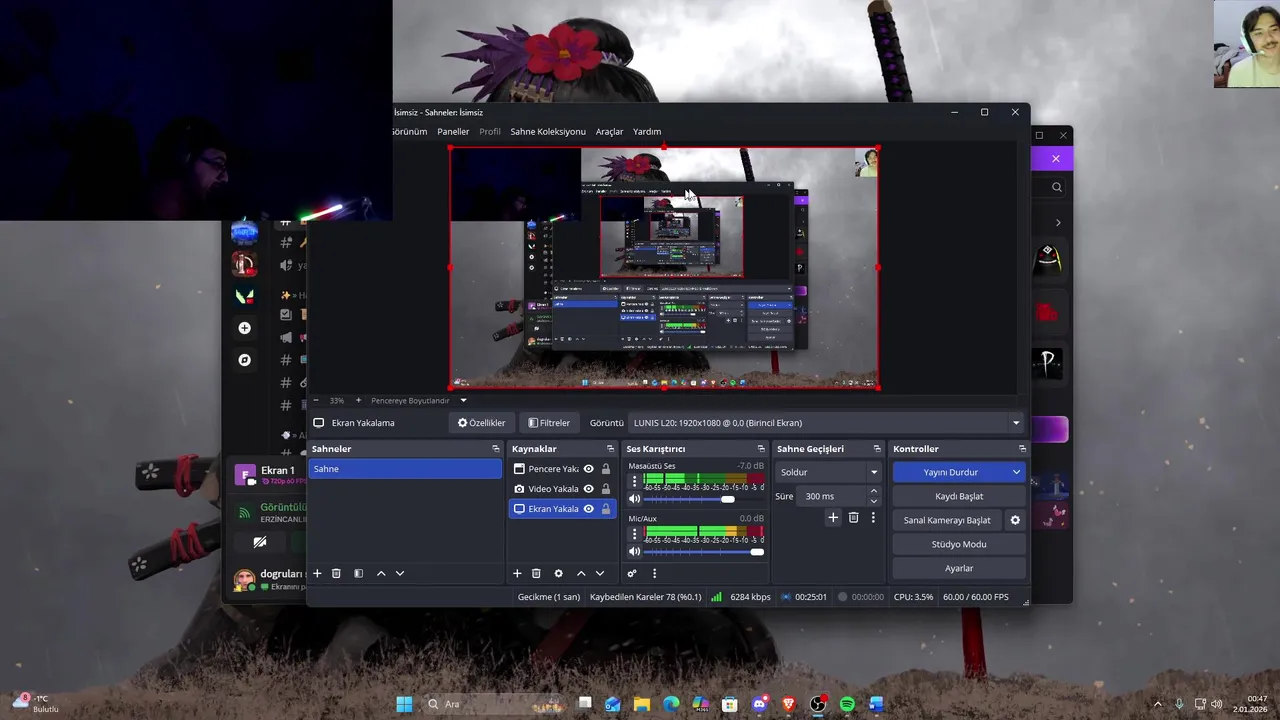The image size is (1280, 720).
Task: Open Soldur transition type dropdown
Action: coord(829,472)
